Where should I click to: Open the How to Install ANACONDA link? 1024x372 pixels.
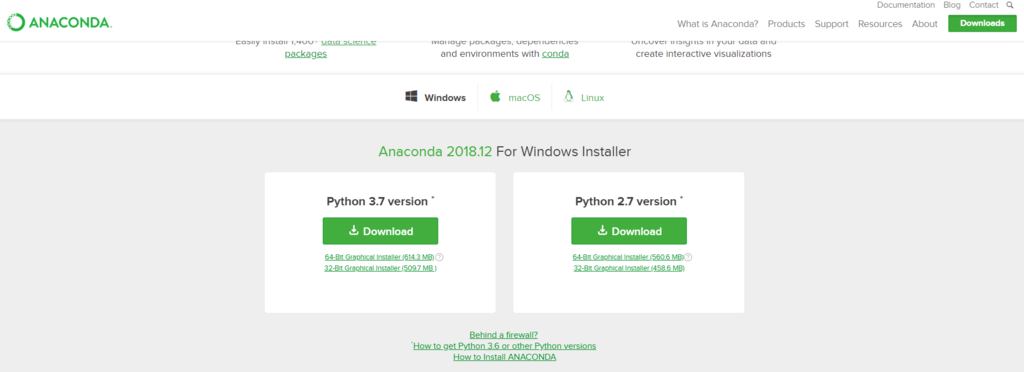click(505, 357)
